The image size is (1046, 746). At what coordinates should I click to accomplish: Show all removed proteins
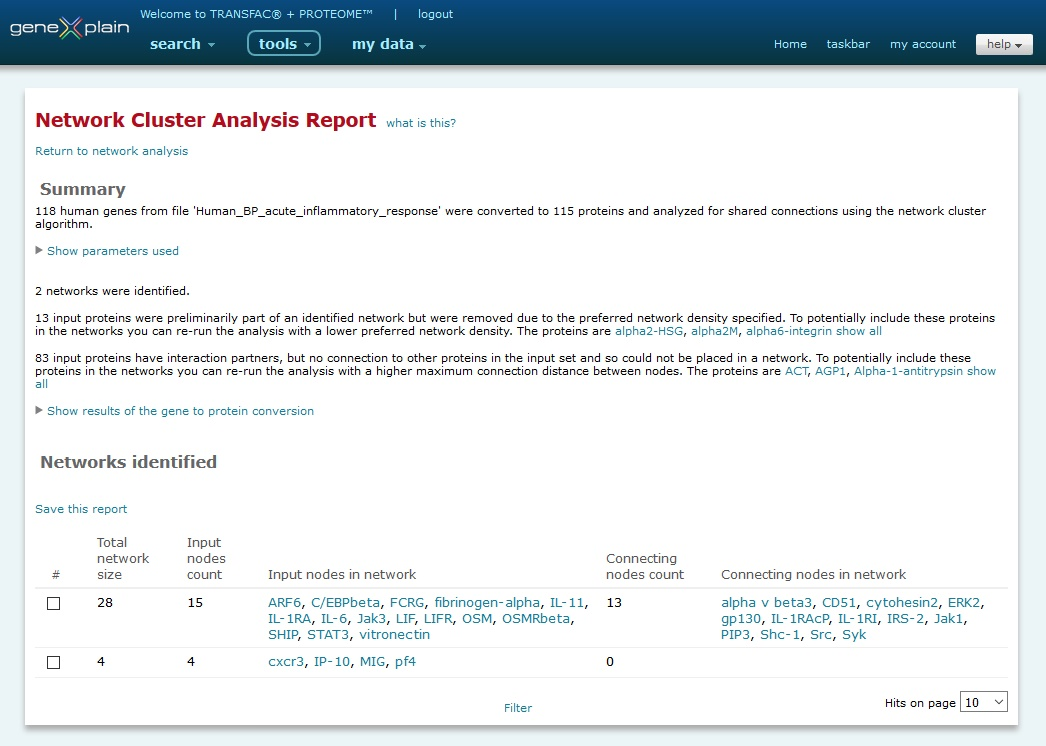coord(859,331)
